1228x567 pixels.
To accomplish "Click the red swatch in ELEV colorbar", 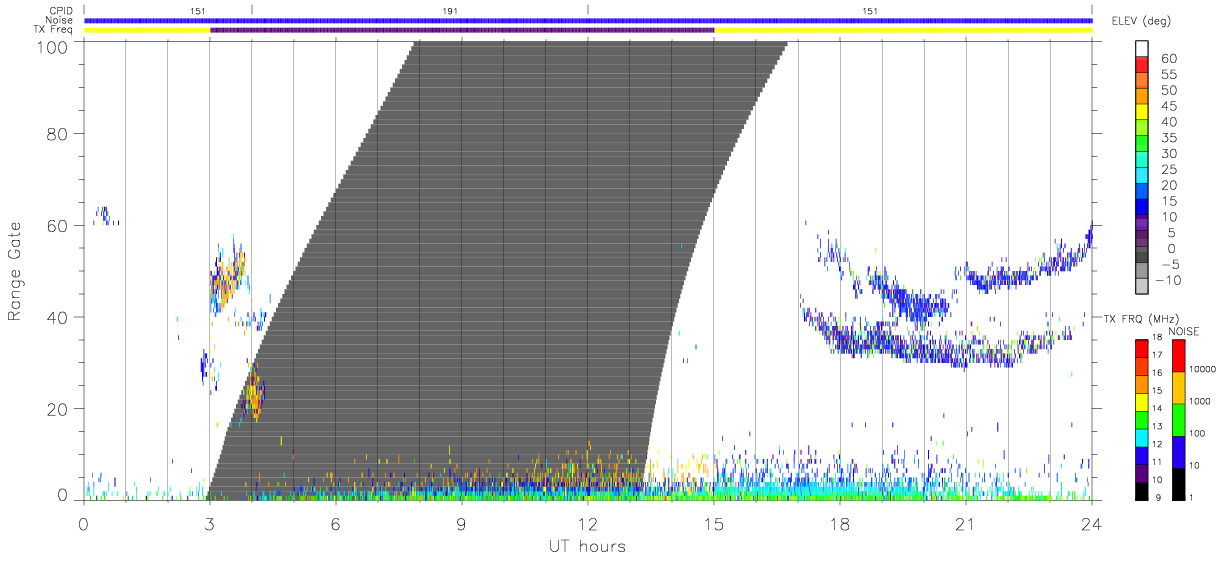I will (1142, 65).
